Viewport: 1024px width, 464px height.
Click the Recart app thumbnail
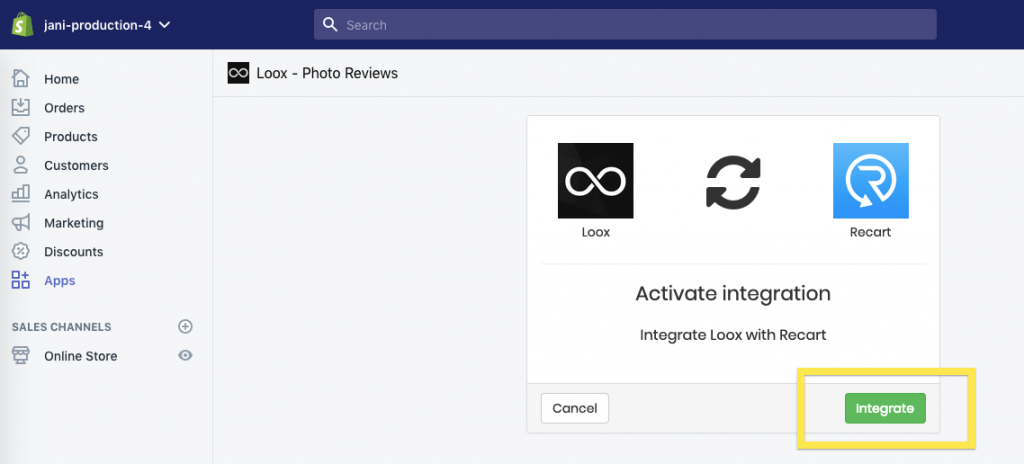click(871, 180)
